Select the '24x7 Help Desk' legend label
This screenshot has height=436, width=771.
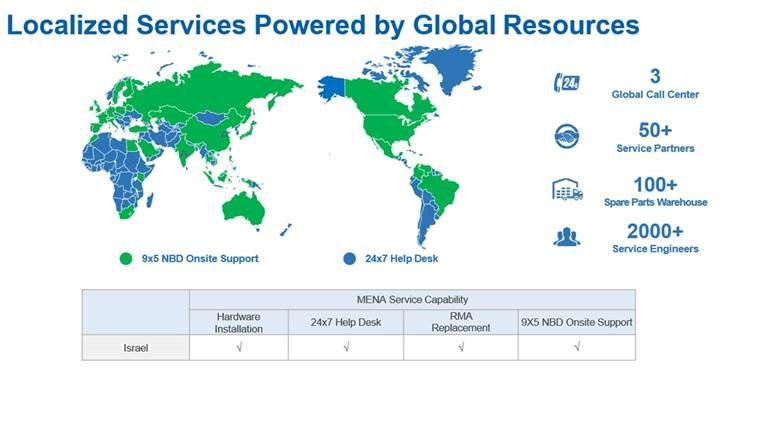pos(401,259)
